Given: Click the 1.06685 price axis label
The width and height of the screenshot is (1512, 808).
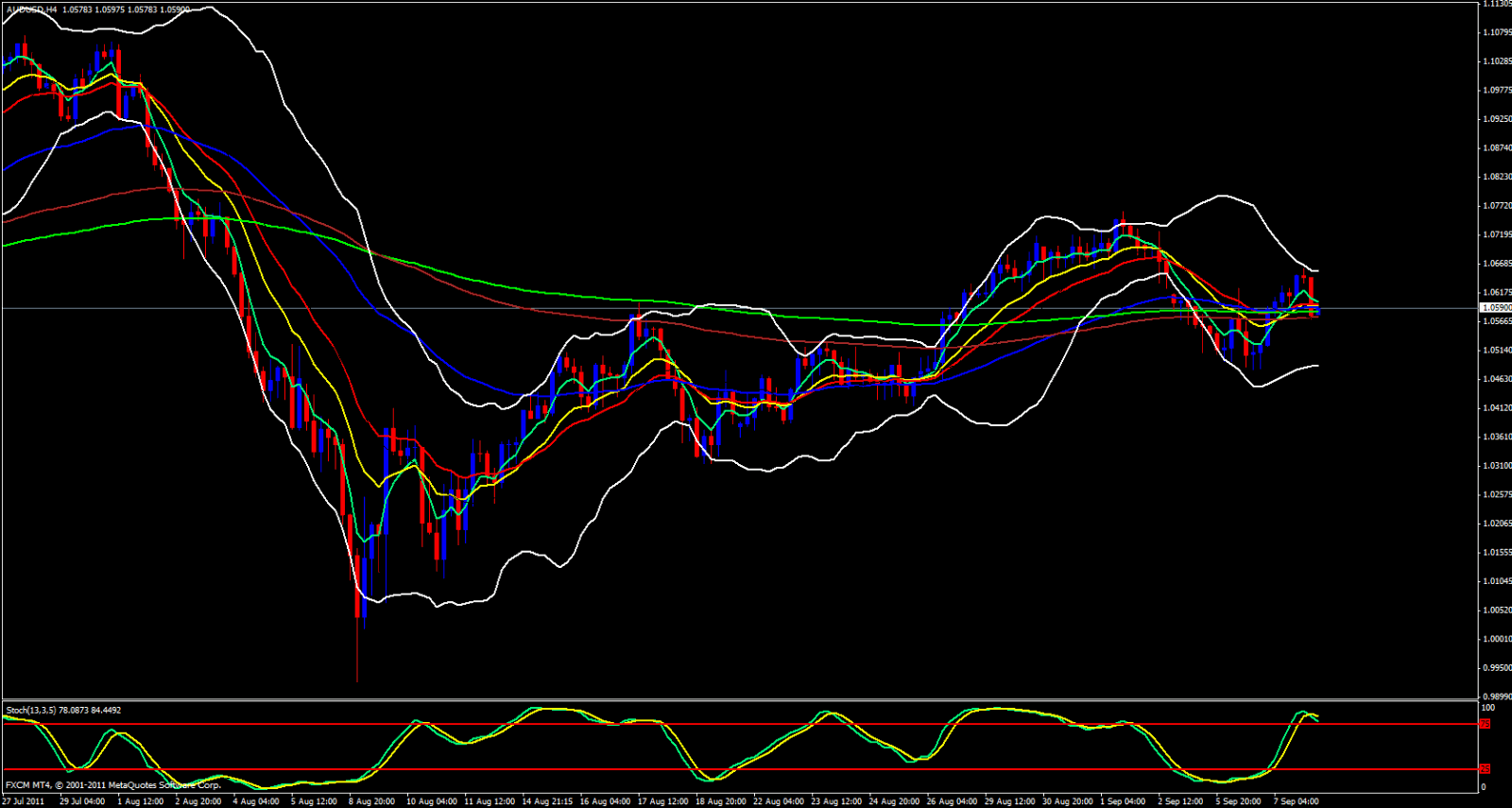Looking at the screenshot, I should click(1496, 264).
